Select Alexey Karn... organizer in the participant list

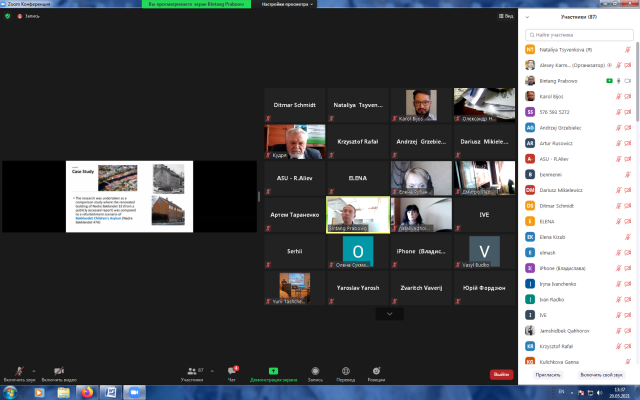(579, 65)
